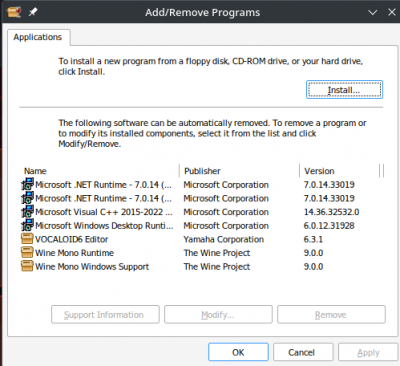400x366 pixels.
Task: Click version '6.3.1' for VOCALOID6 Editor
Action: [313, 239]
